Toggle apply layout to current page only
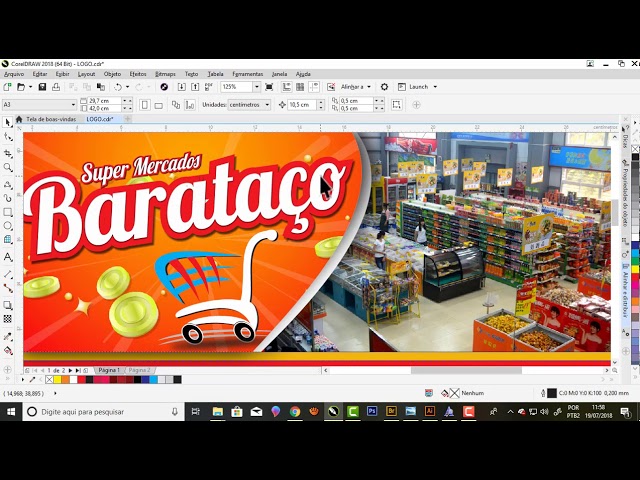Viewport: 640px width, 480px height. [190, 105]
